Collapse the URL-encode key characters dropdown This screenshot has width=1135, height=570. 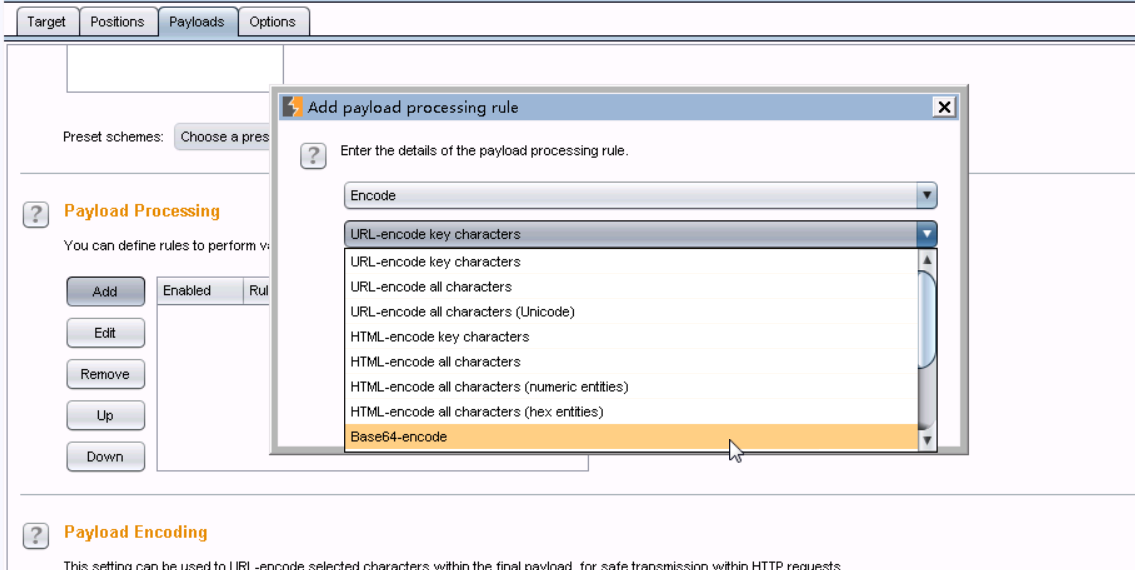coord(927,235)
